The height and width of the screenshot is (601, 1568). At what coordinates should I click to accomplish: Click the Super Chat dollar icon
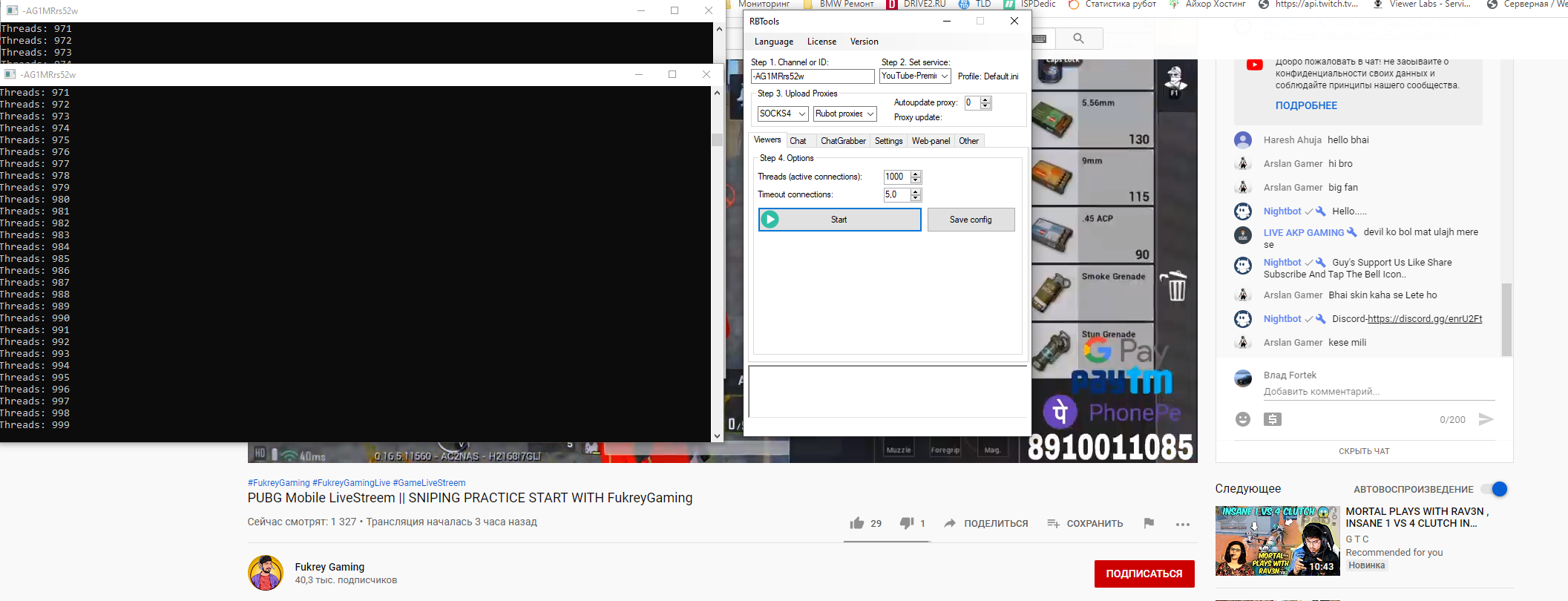click(x=1273, y=419)
